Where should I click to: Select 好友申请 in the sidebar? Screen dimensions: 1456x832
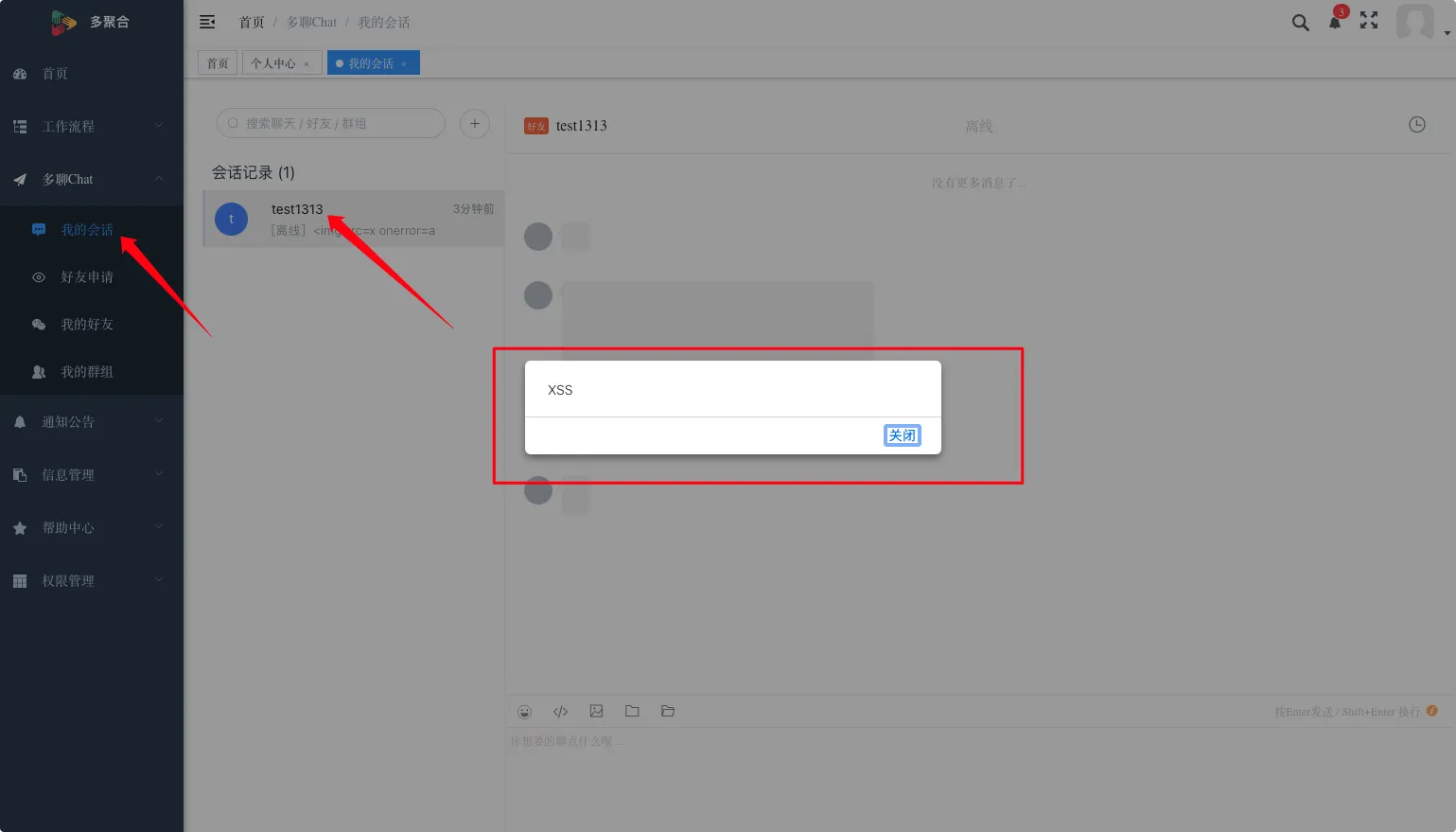pyautogui.click(x=87, y=277)
